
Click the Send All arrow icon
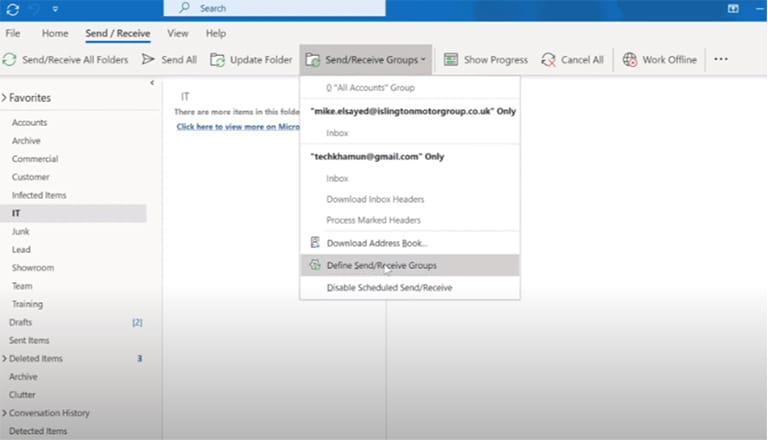point(147,59)
